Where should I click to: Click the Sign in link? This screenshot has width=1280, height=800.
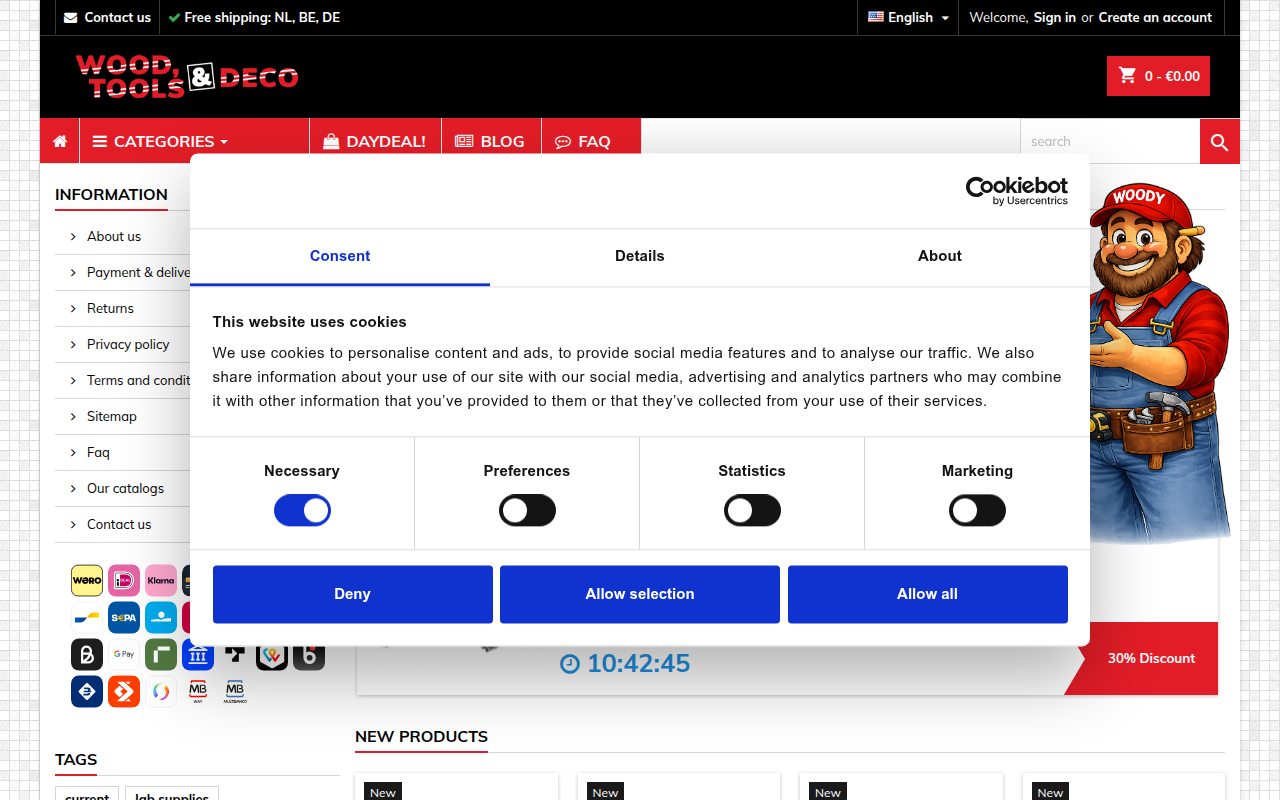pos(1055,17)
